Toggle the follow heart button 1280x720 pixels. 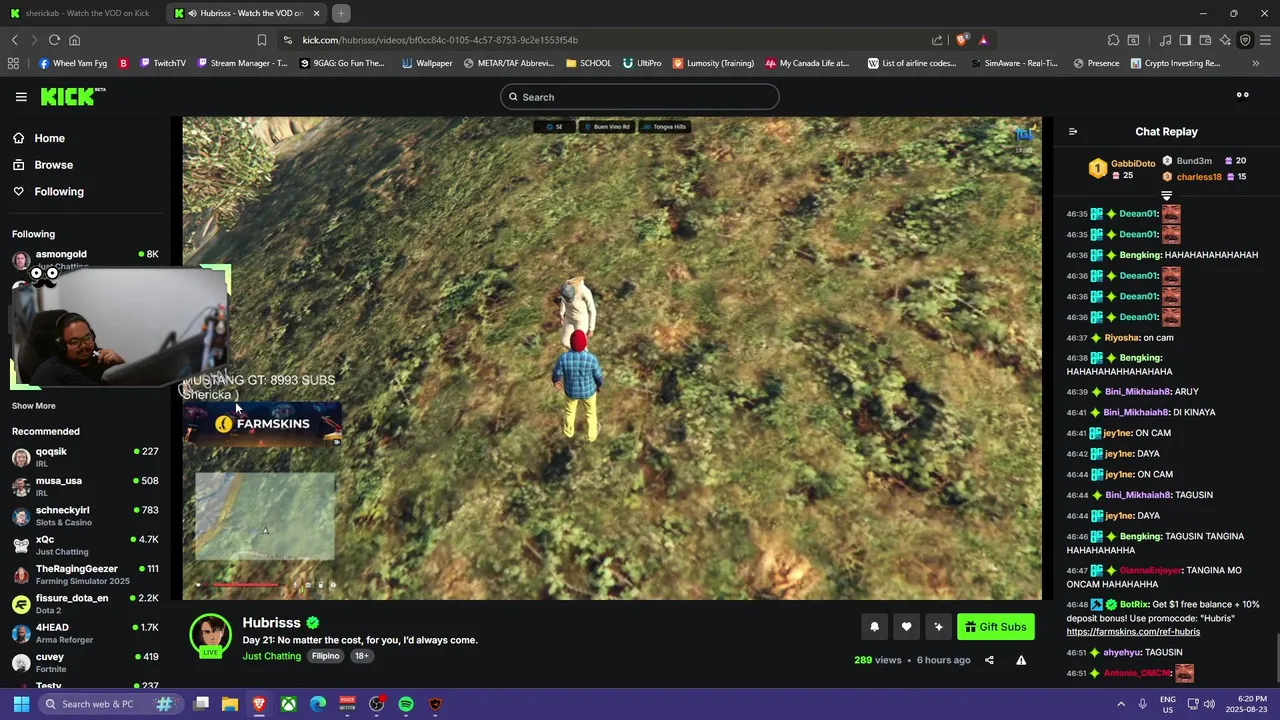pos(906,627)
